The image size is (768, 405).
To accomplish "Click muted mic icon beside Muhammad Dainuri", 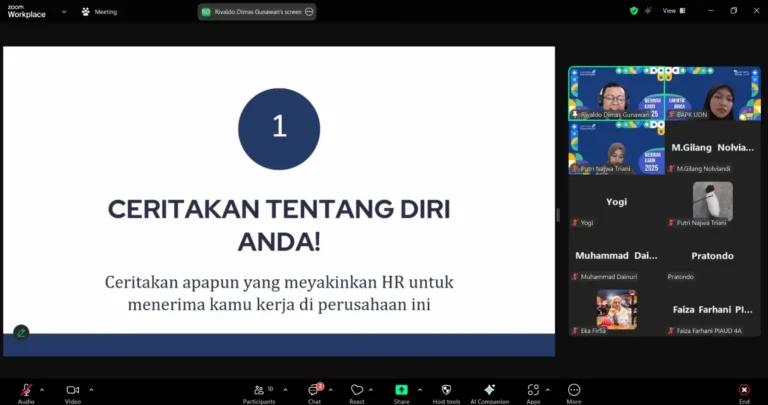I will [575, 277].
